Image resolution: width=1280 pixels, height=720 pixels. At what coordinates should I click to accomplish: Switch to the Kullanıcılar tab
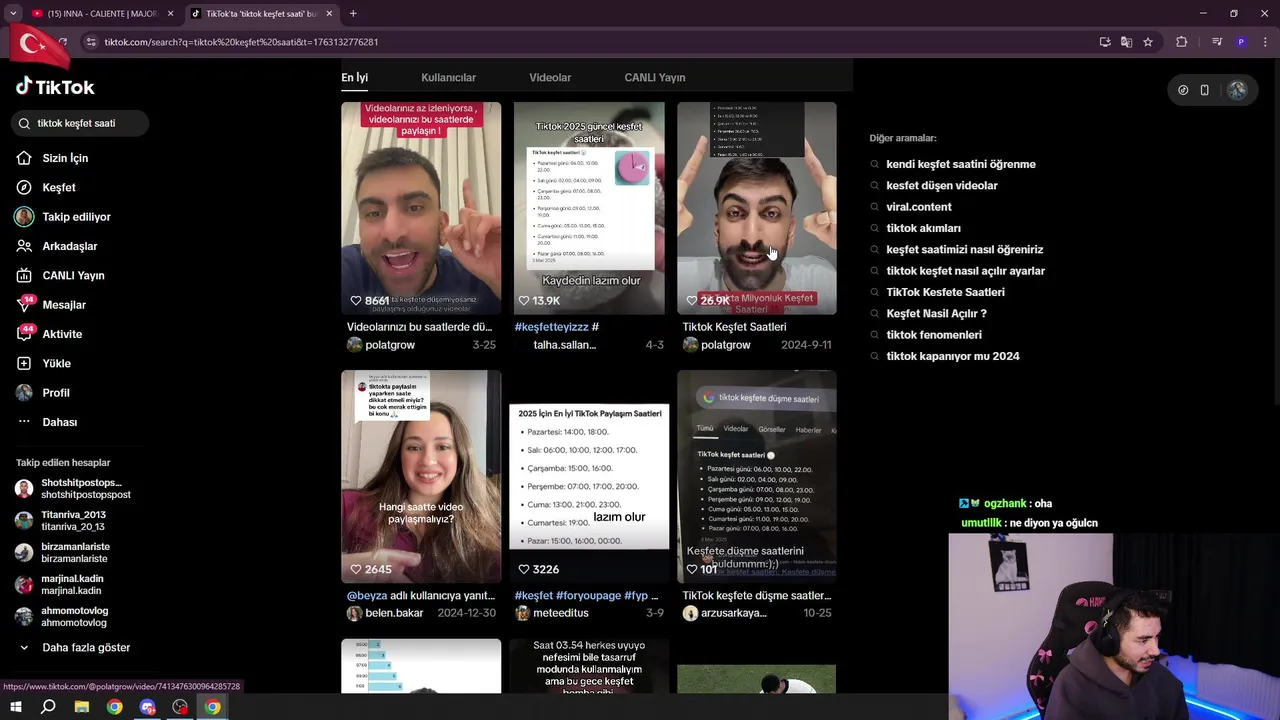point(448,78)
